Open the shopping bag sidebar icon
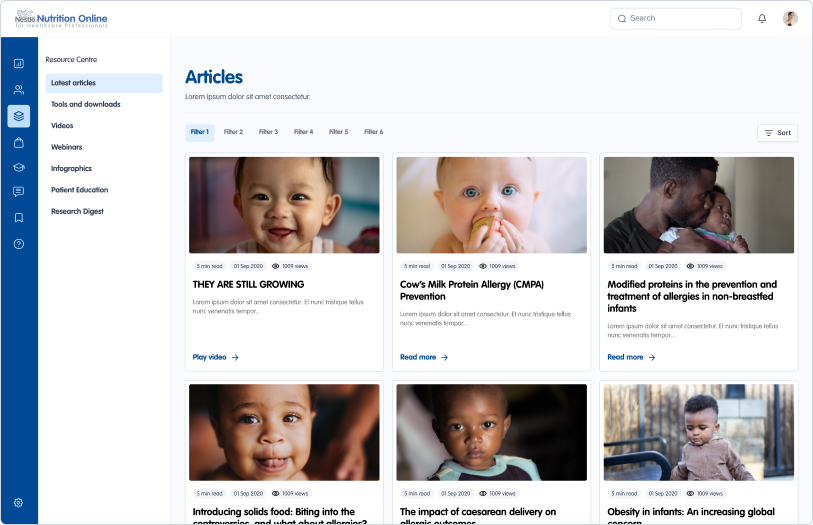 pos(19,142)
